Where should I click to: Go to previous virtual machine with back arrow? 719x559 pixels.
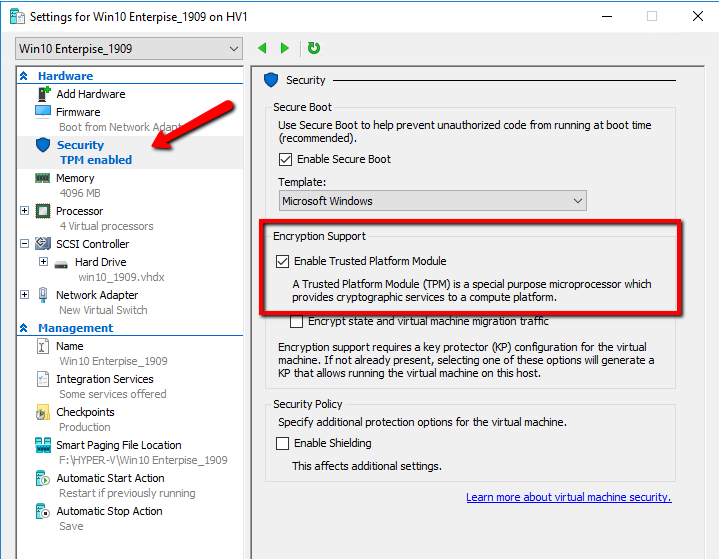click(x=262, y=48)
